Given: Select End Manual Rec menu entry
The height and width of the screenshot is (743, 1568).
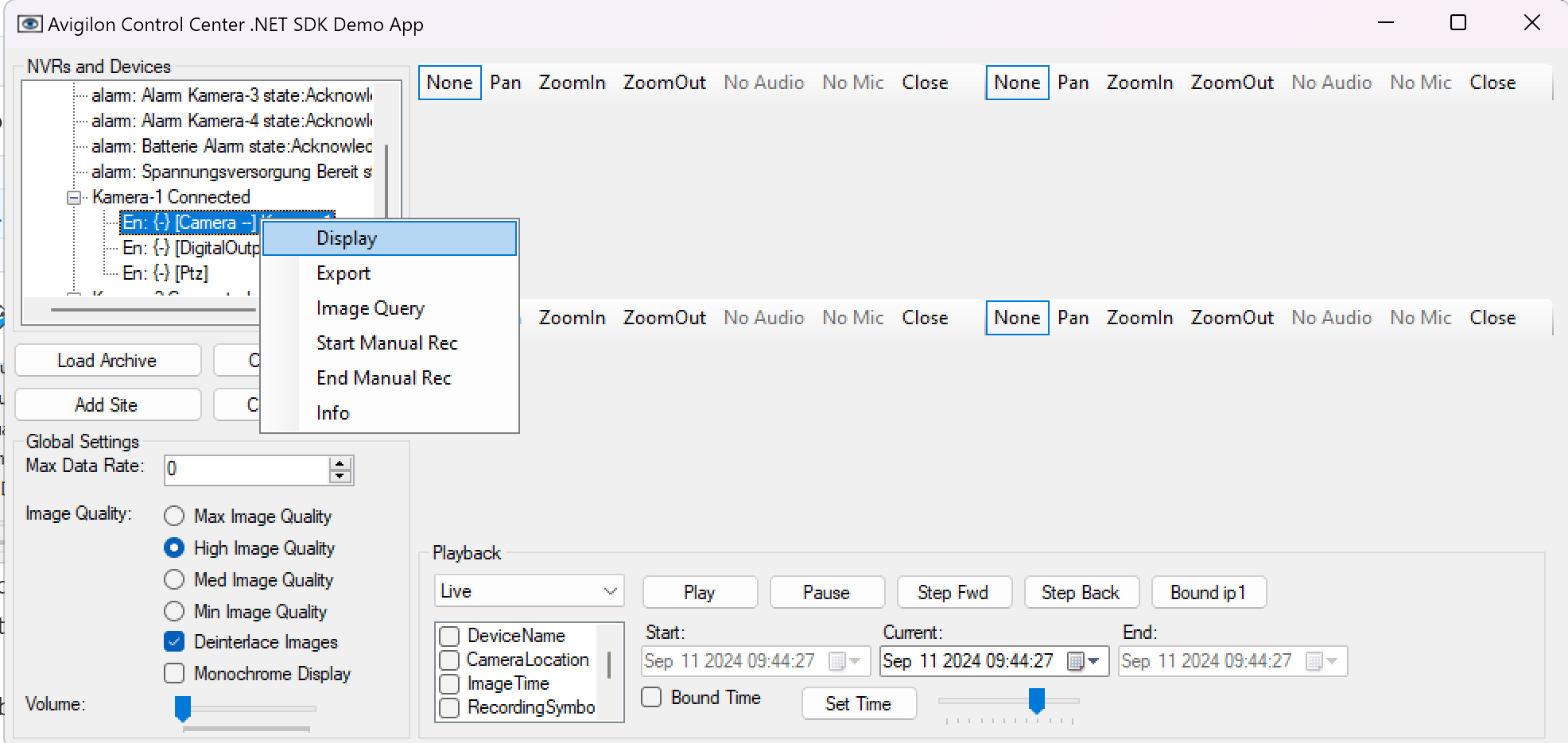Looking at the screenshot, I should [x=390, y=378].
